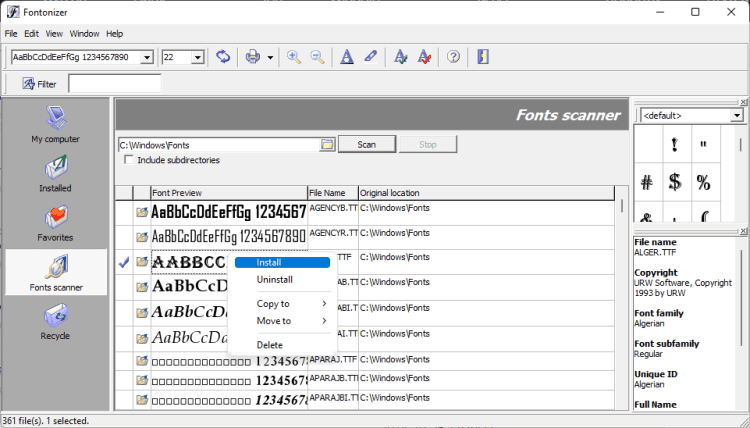
Task: Select the dollar sign character cell
Action: (x=675, y=182)
